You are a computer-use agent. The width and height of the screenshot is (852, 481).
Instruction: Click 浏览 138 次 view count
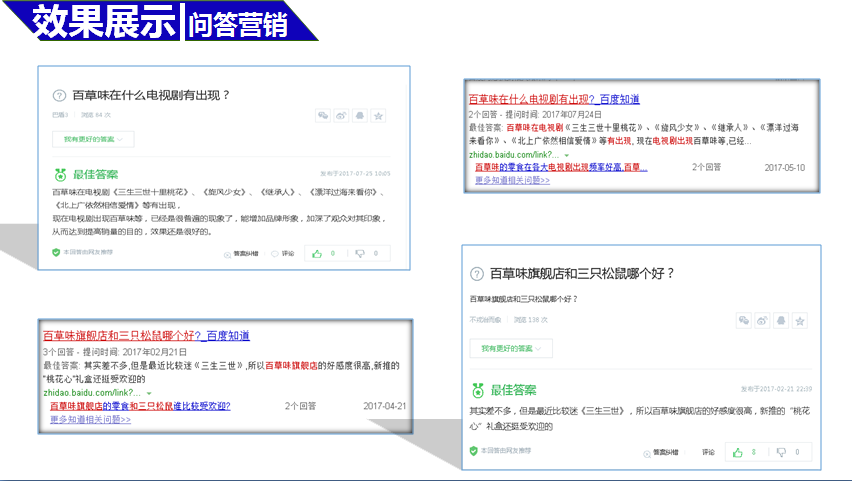531,320
